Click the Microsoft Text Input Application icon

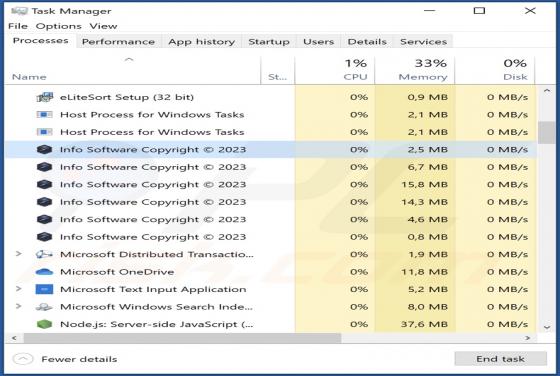(x=45, y=289)
